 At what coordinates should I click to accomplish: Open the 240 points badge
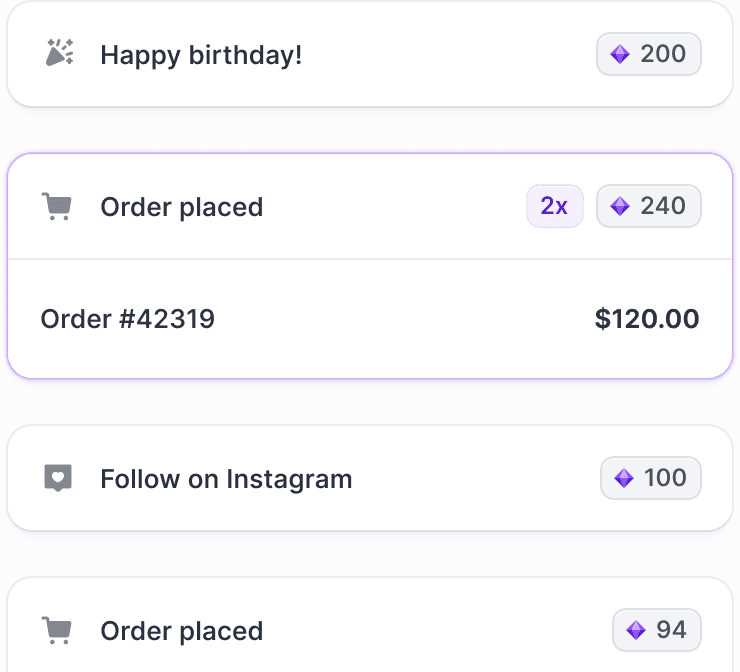click(648, 206)
